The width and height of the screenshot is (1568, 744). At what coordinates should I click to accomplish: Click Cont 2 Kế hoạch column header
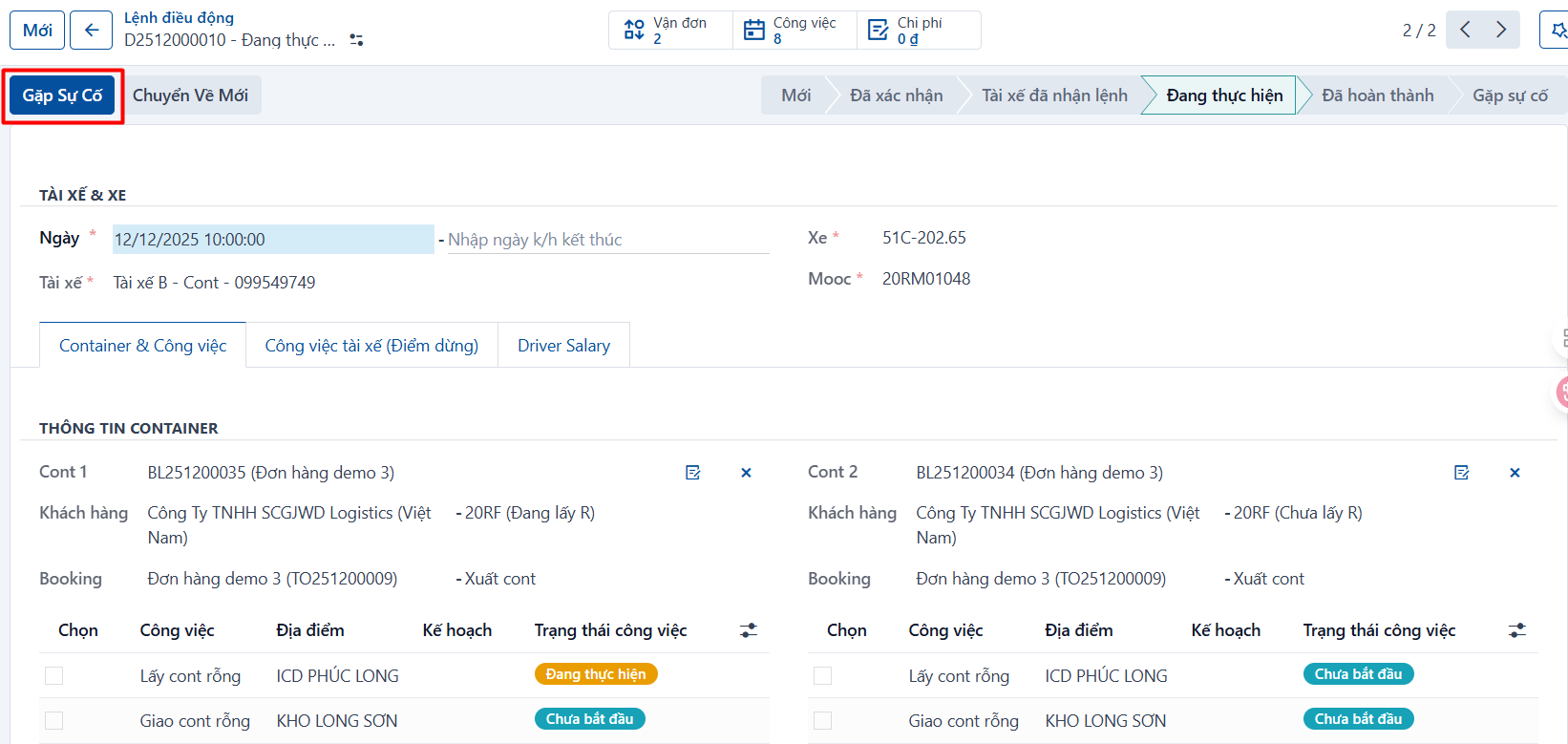pos(1226,630)
